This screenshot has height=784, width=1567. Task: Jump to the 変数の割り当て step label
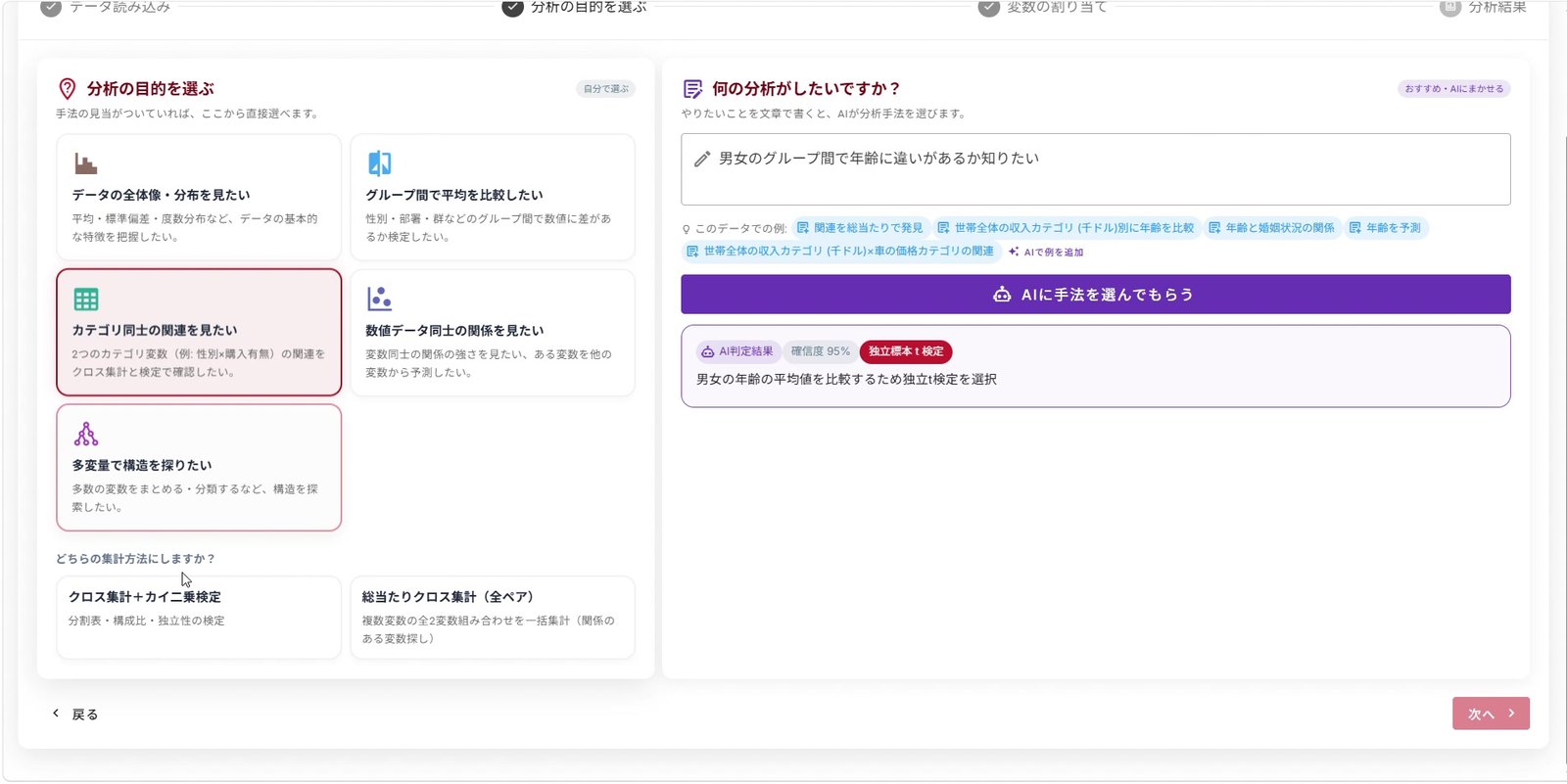[x=1057, y=8]
